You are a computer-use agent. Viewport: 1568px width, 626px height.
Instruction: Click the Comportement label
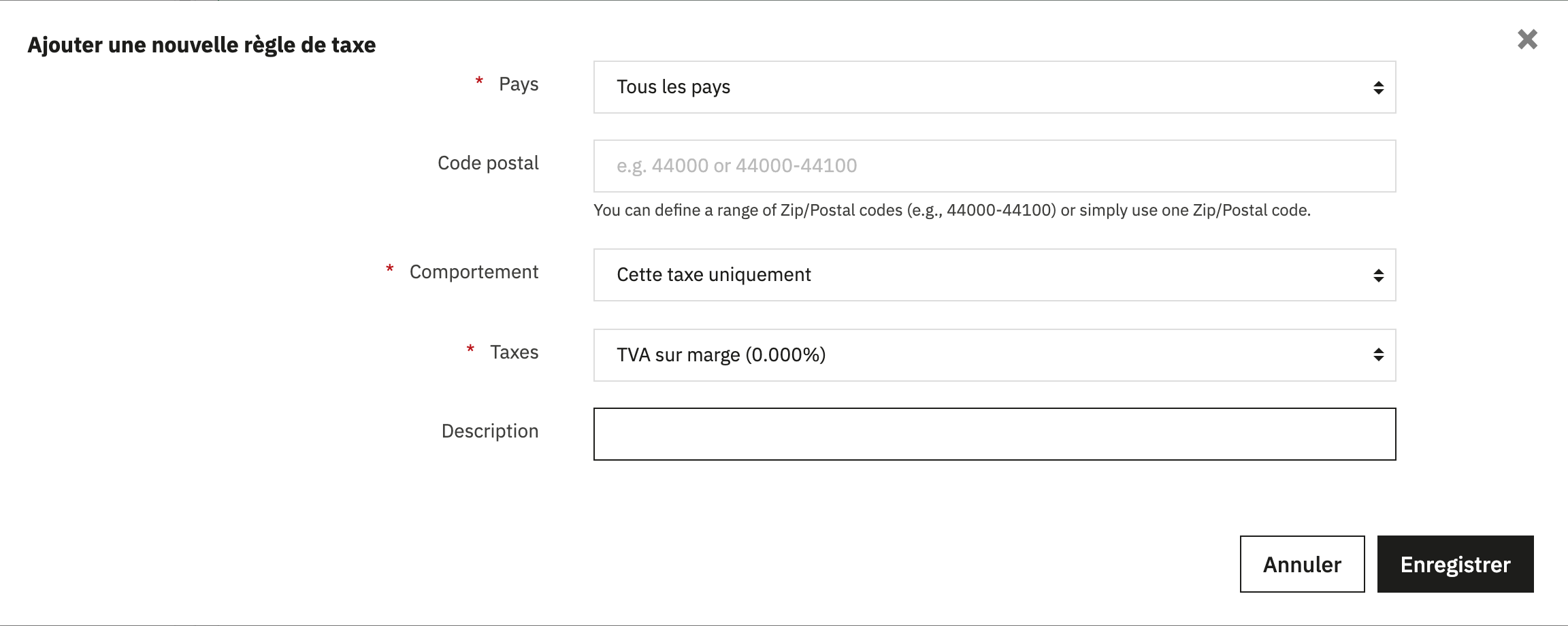point(474,272)
